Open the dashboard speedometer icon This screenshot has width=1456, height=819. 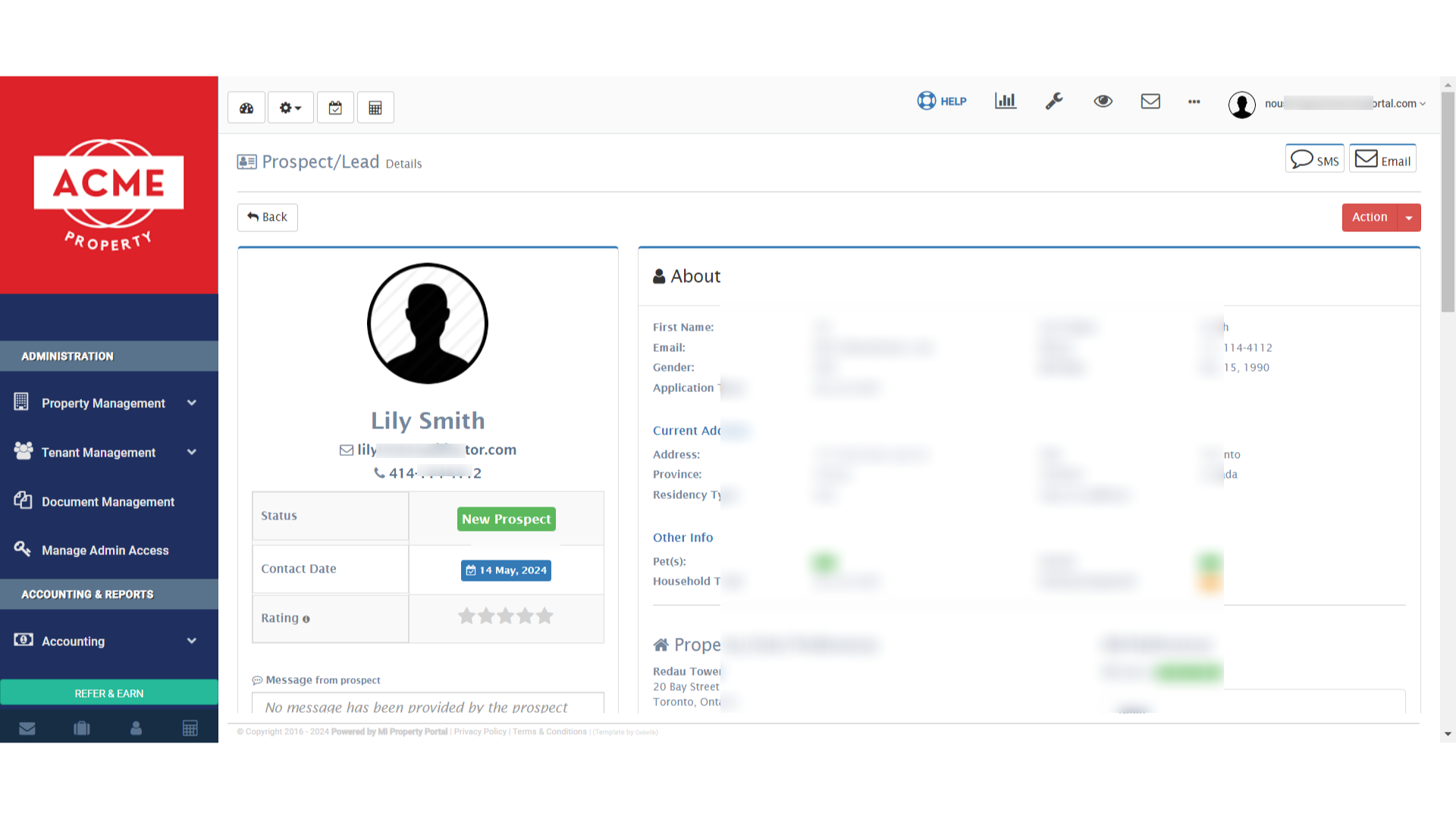[x=246, y=107]
